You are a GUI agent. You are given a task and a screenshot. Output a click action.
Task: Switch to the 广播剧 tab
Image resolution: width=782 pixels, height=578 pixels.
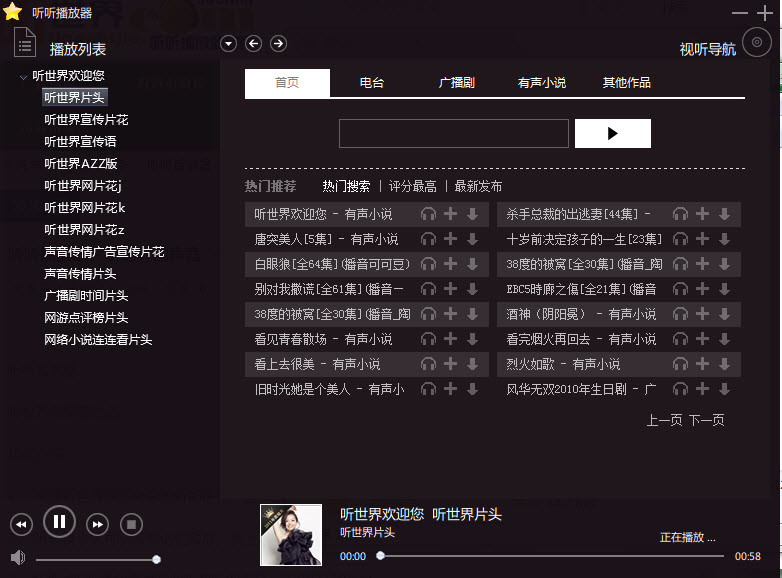click(x=456, y=83)
